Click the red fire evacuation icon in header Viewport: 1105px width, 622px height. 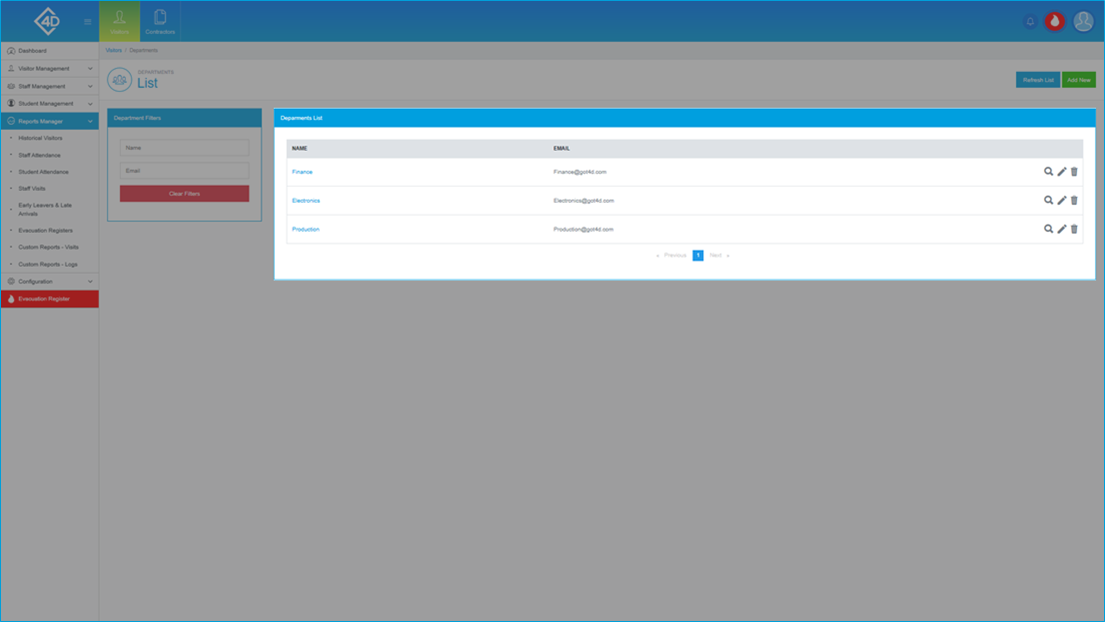[x=1054, y=22]
